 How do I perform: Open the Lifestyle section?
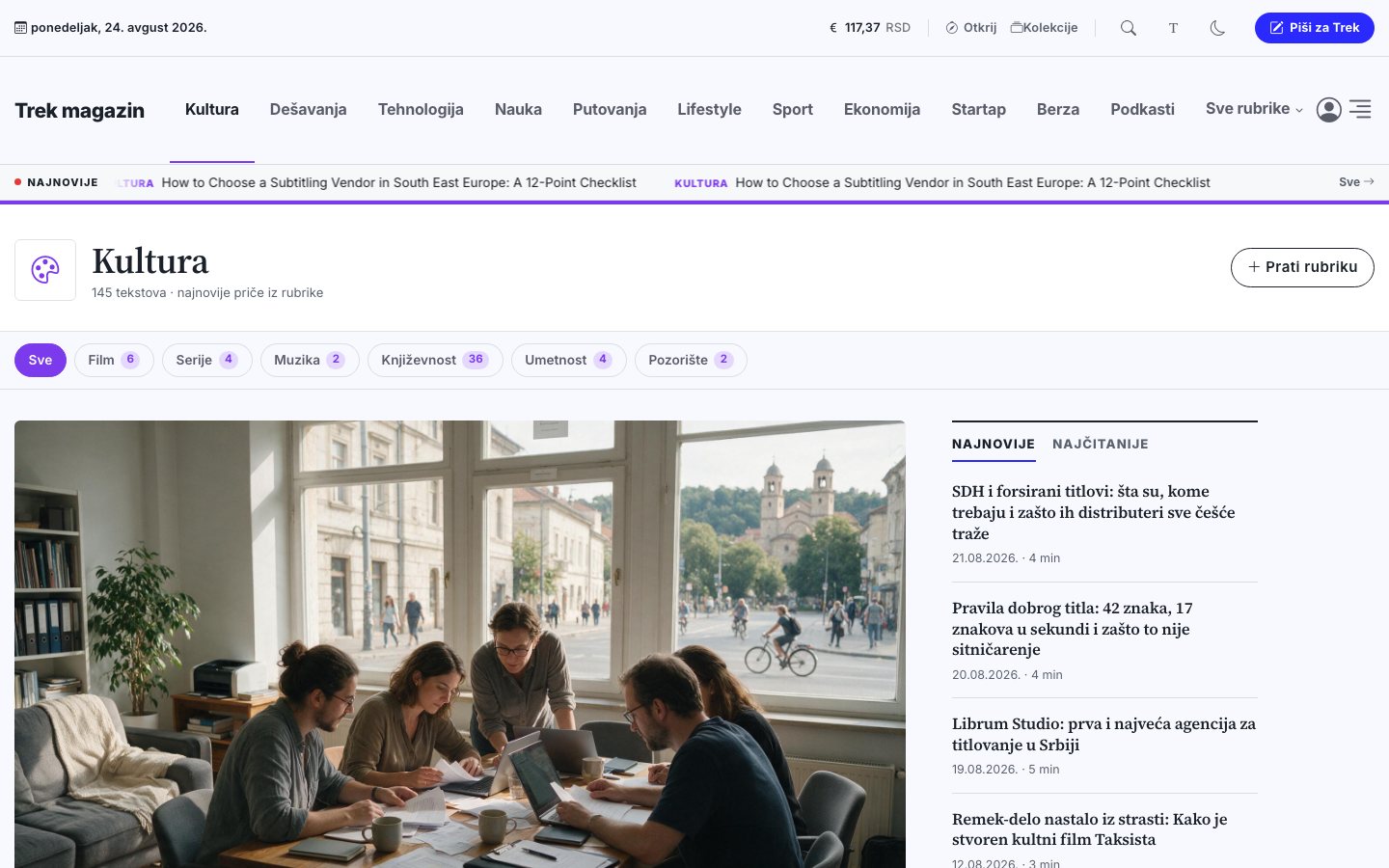click(709, 109)
